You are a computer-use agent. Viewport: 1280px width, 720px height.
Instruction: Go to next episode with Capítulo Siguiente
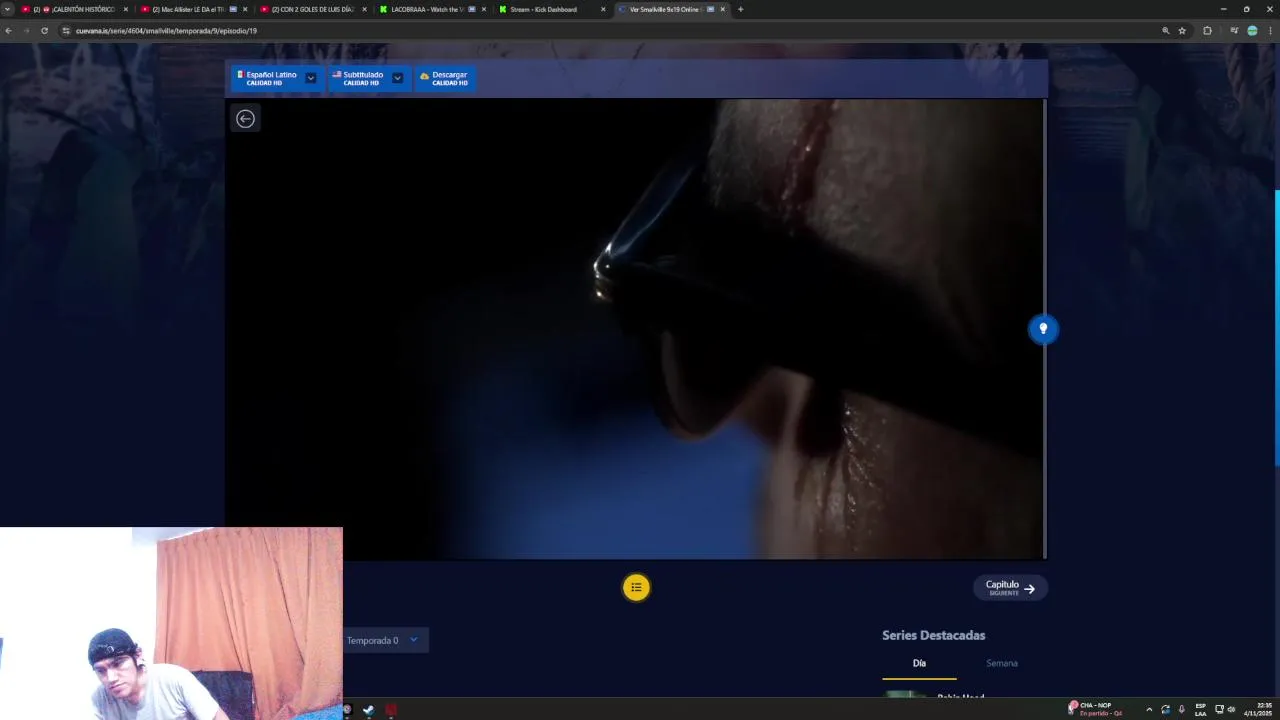coord(1010,588)
